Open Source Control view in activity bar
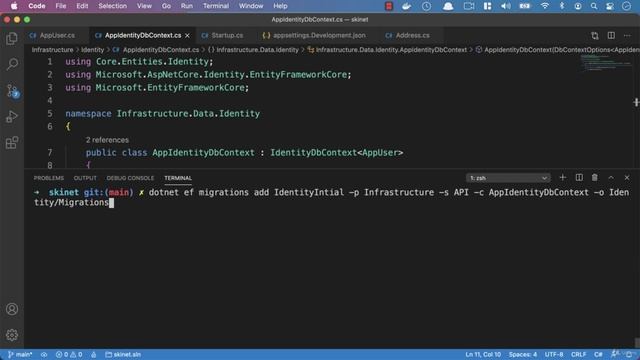The width and height of the screenshot is (640, 360). pos(12,91)
